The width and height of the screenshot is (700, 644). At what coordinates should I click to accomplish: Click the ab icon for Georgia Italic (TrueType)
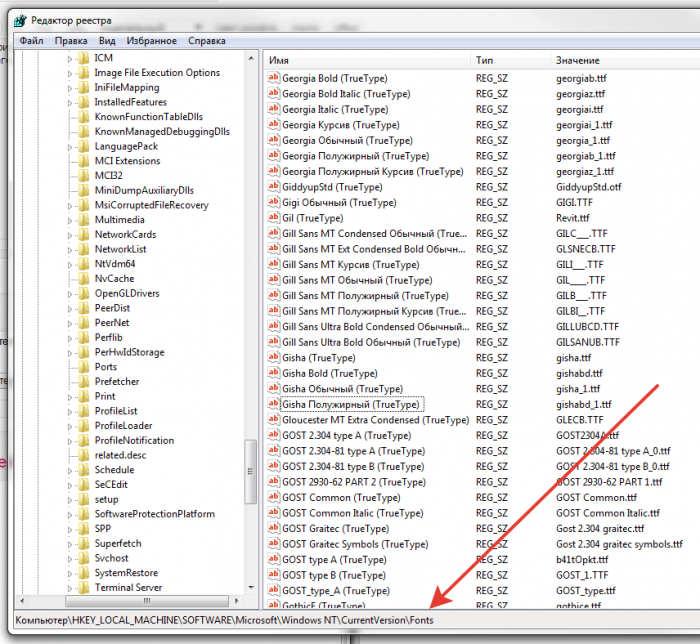tap(273, 109)
